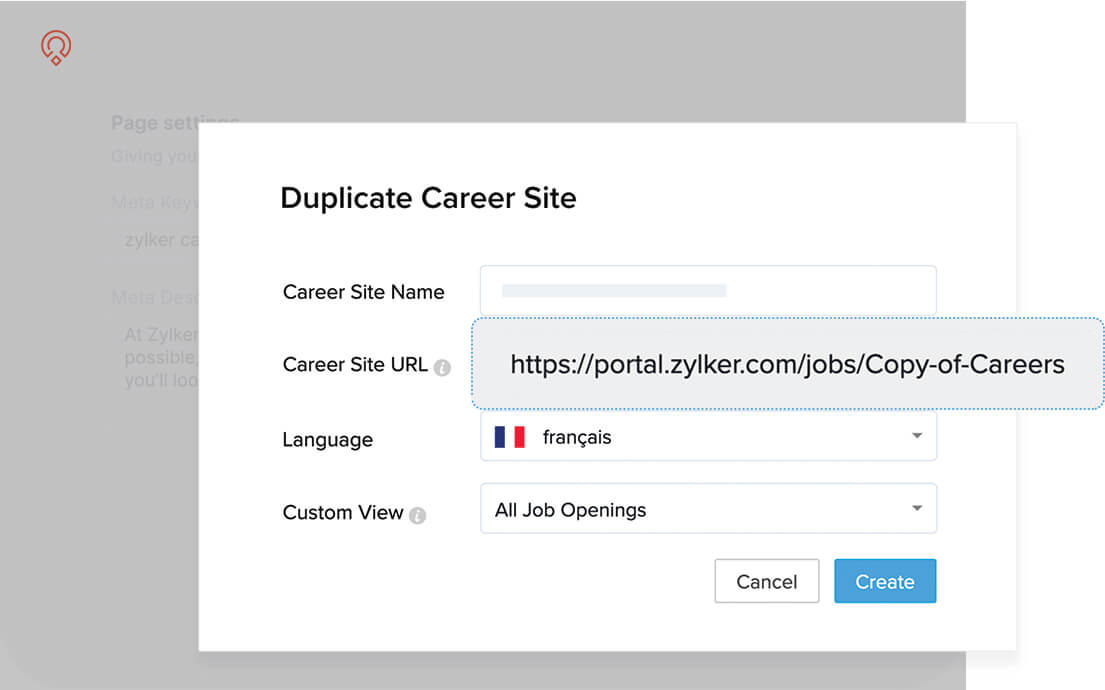Click the blue Create button

885,581
